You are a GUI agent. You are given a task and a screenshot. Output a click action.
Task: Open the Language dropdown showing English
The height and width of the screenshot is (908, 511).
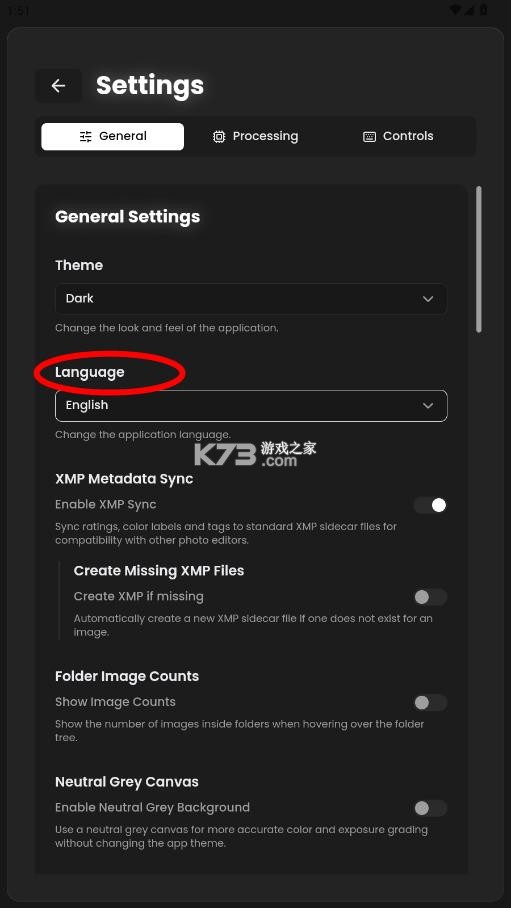[251, 405]
